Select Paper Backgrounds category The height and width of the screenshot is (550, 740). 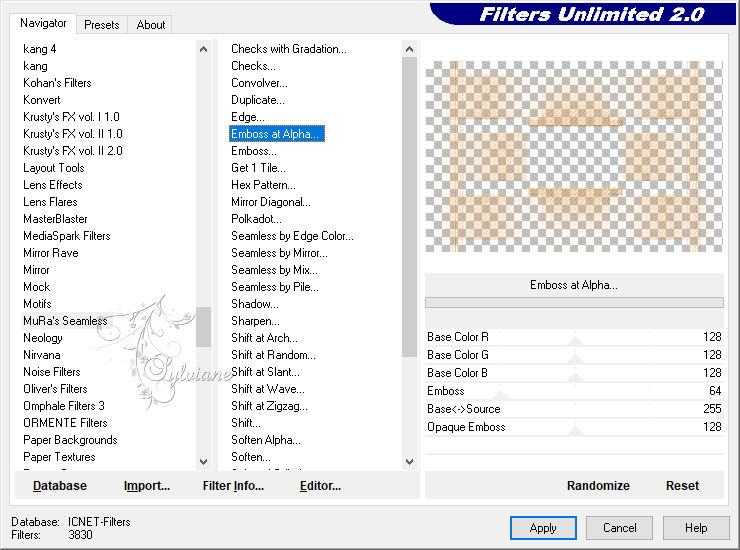(x=70, y=440)
